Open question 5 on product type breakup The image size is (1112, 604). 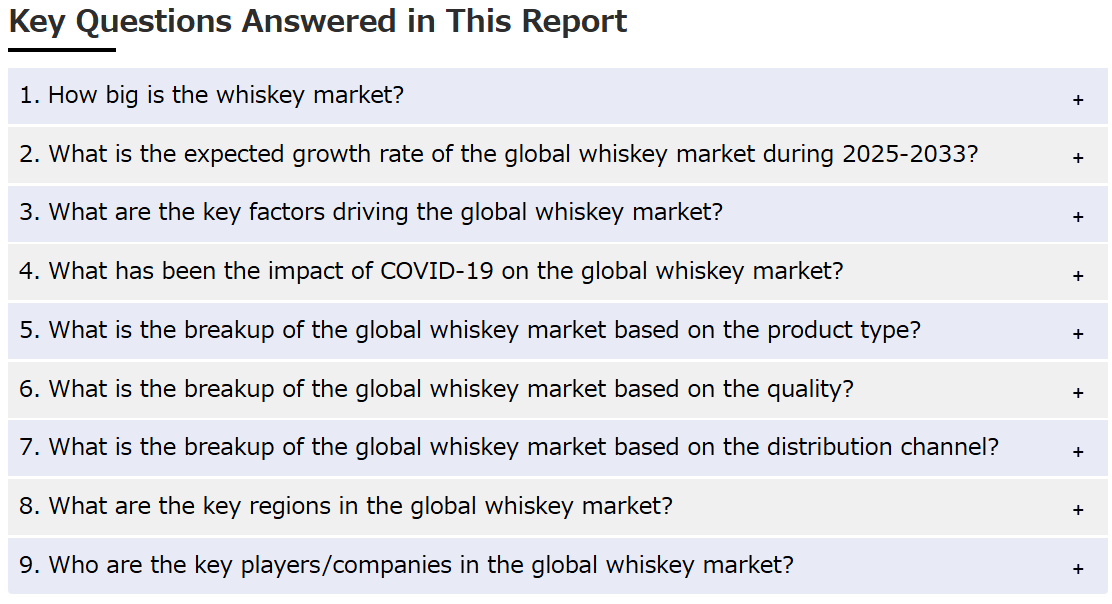point(557,330)
